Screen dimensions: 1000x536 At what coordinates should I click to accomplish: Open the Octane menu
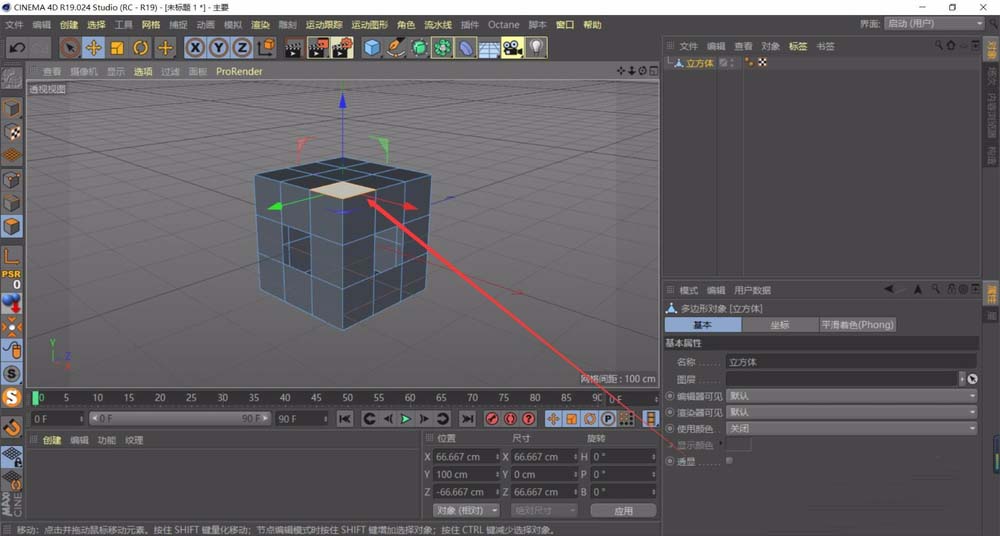(504, 24)
